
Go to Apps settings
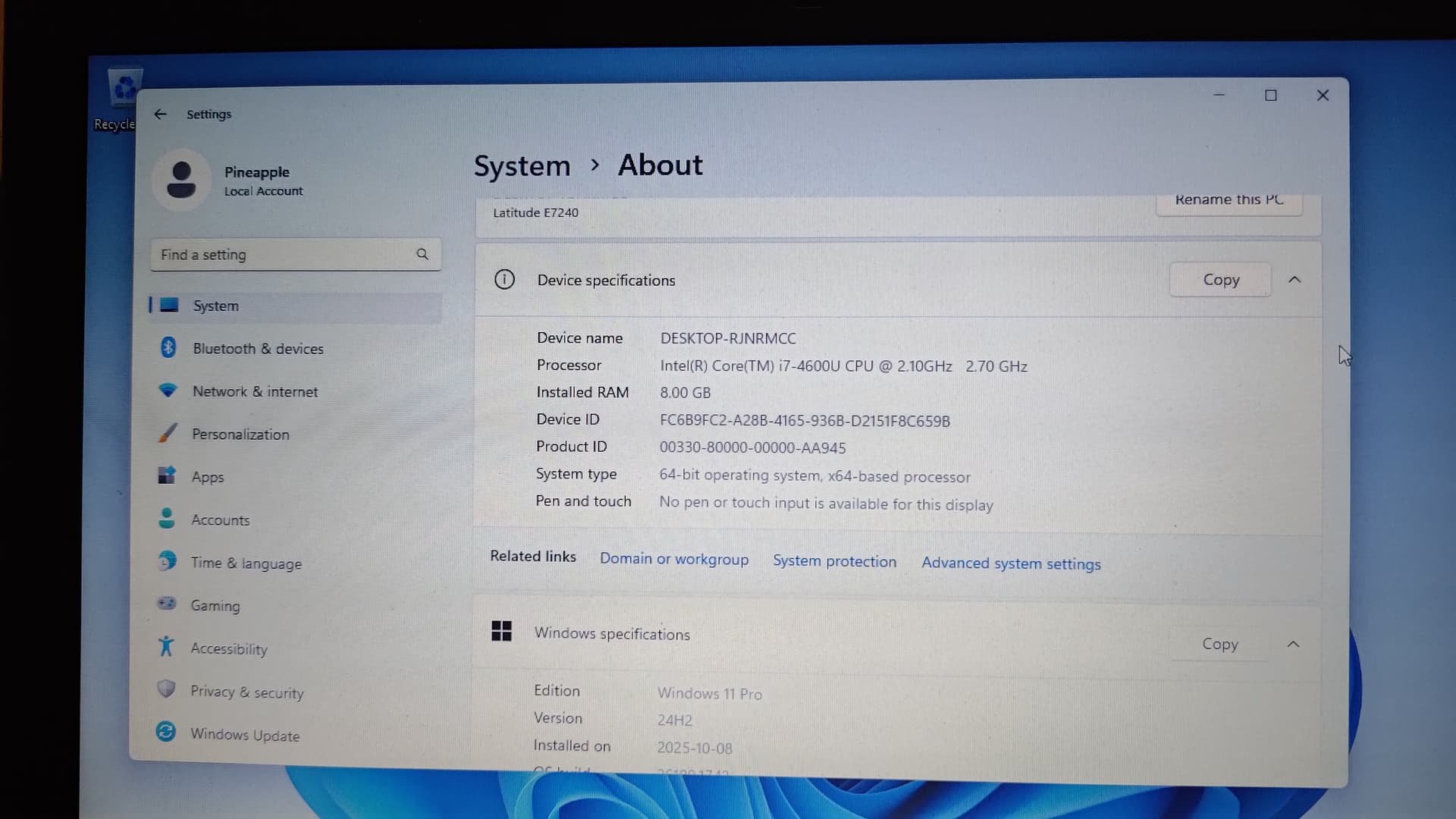(207, 477)
